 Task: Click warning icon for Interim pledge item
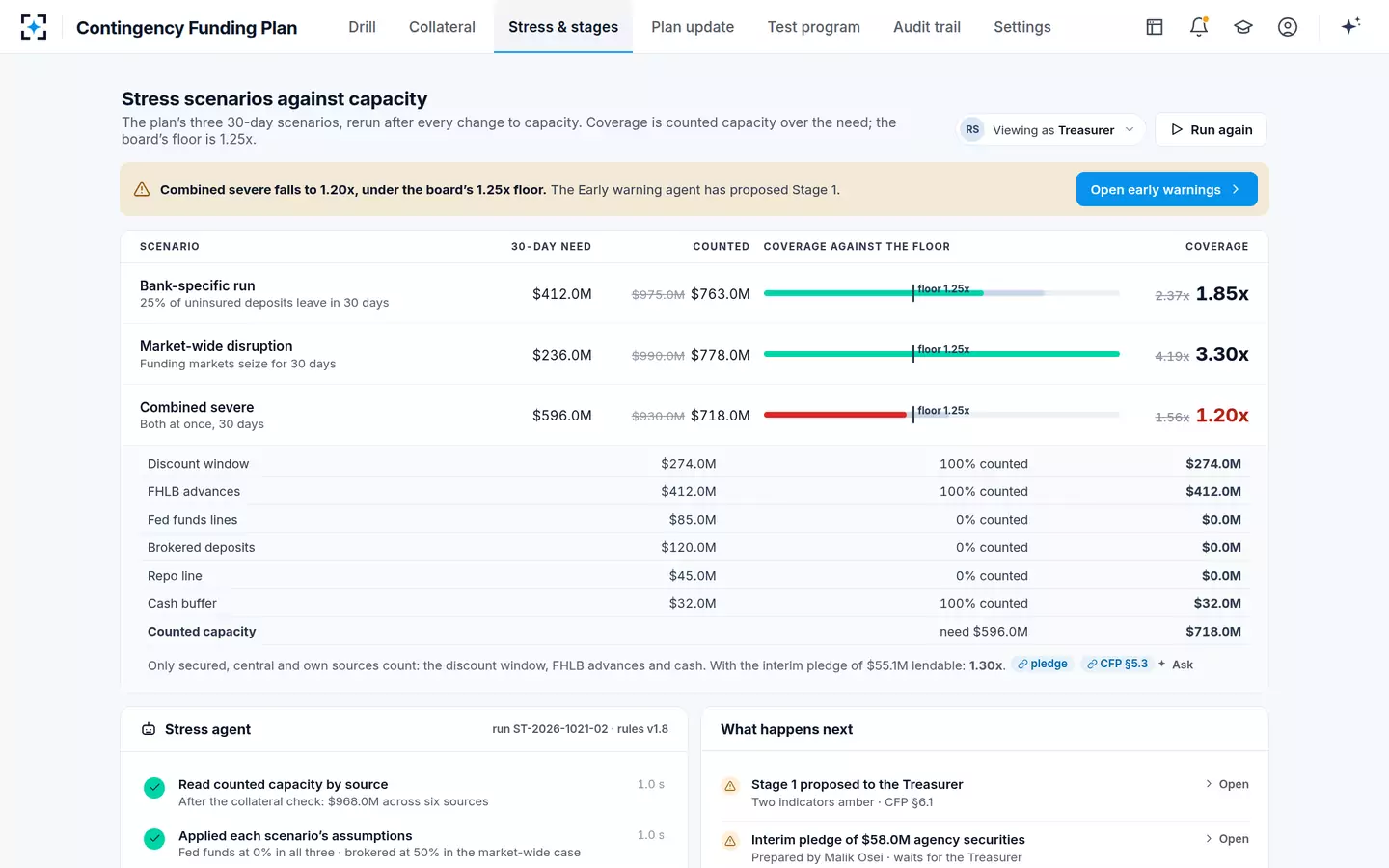730,841
